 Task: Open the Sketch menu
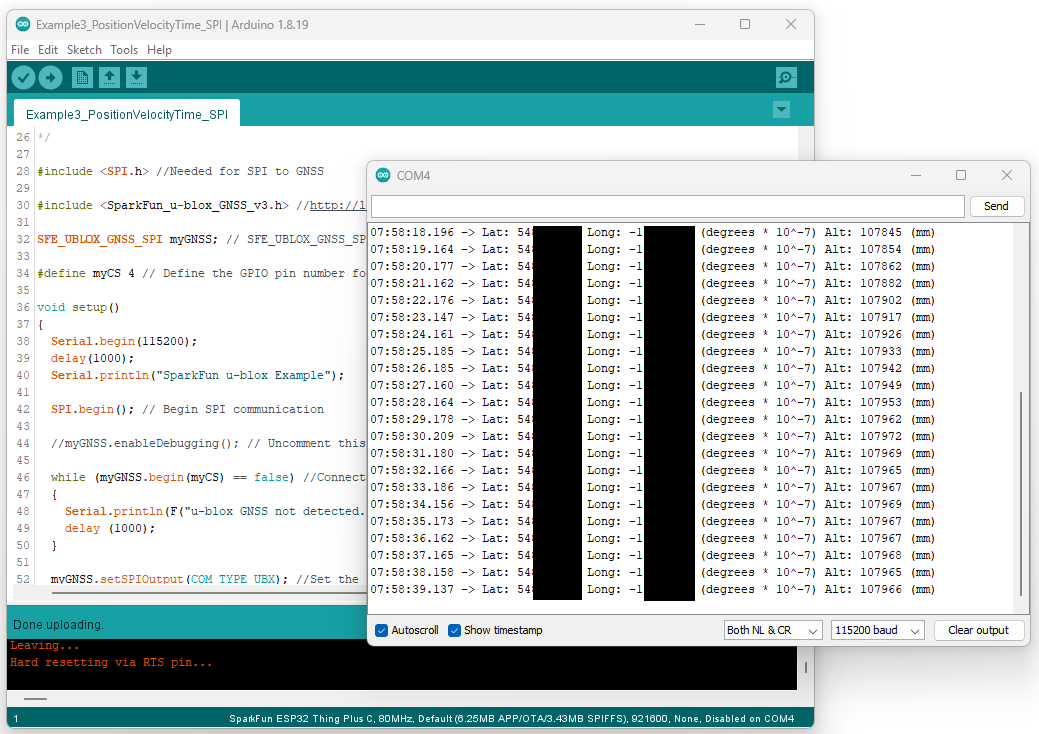[x=84, y=50]
